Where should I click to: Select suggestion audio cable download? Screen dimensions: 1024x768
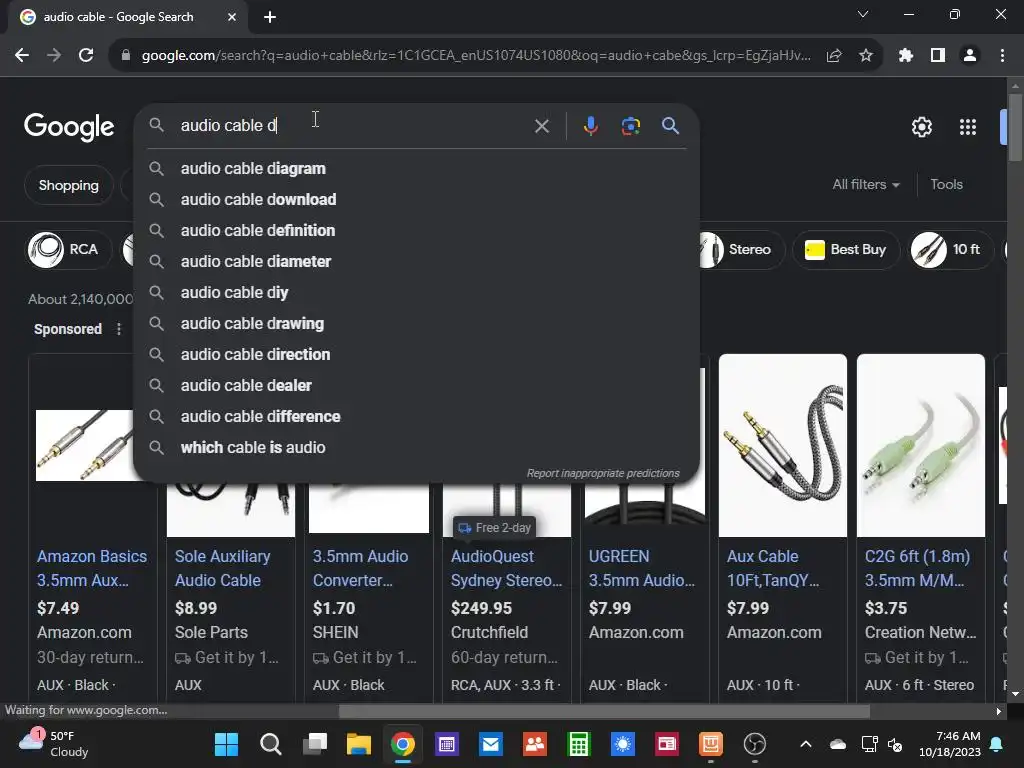415,199
